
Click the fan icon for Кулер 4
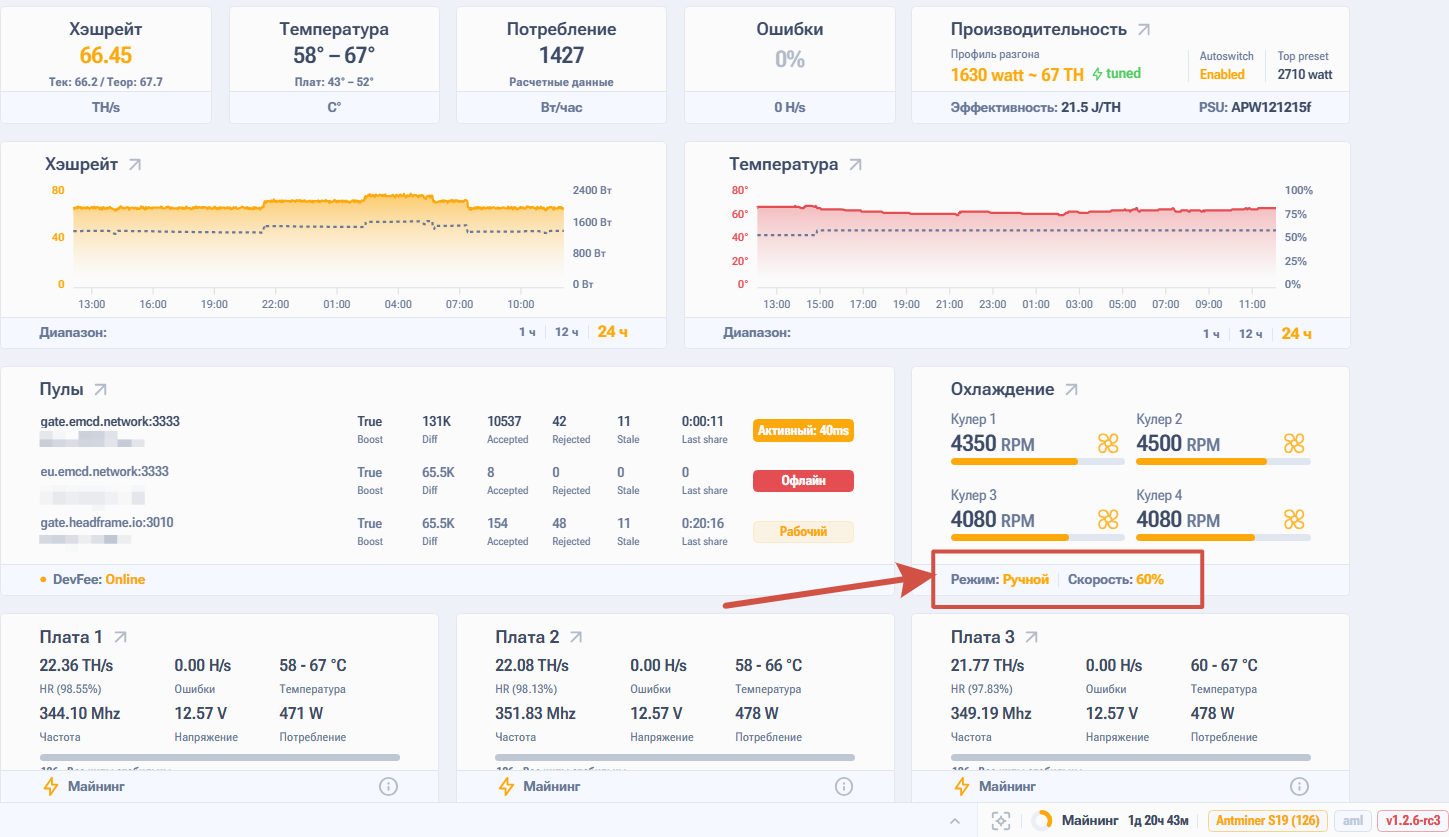[1294, 519]
